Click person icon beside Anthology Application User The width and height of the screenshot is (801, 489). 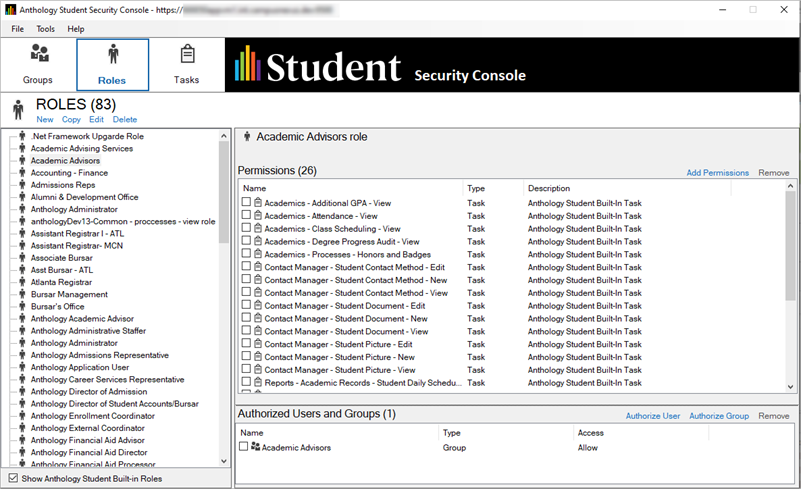point(22,367)
